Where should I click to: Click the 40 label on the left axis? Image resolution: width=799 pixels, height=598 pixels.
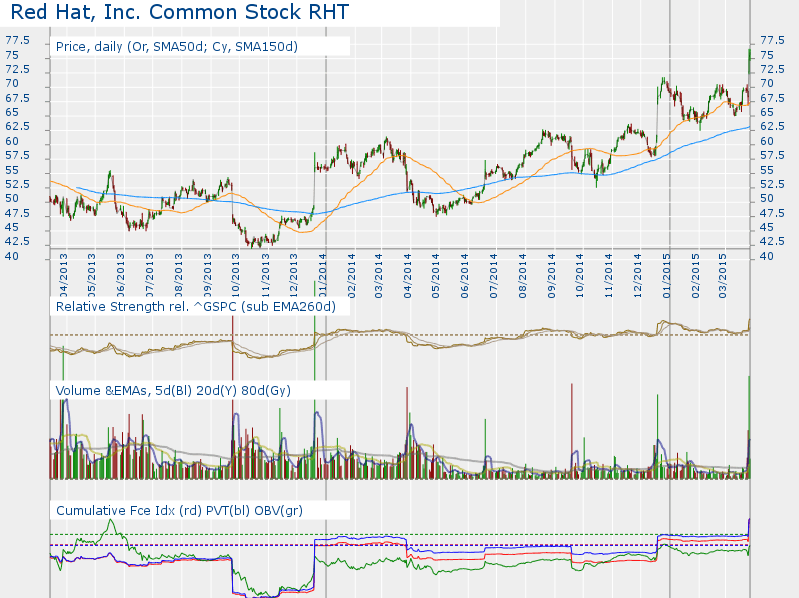(x=12, y=257)
